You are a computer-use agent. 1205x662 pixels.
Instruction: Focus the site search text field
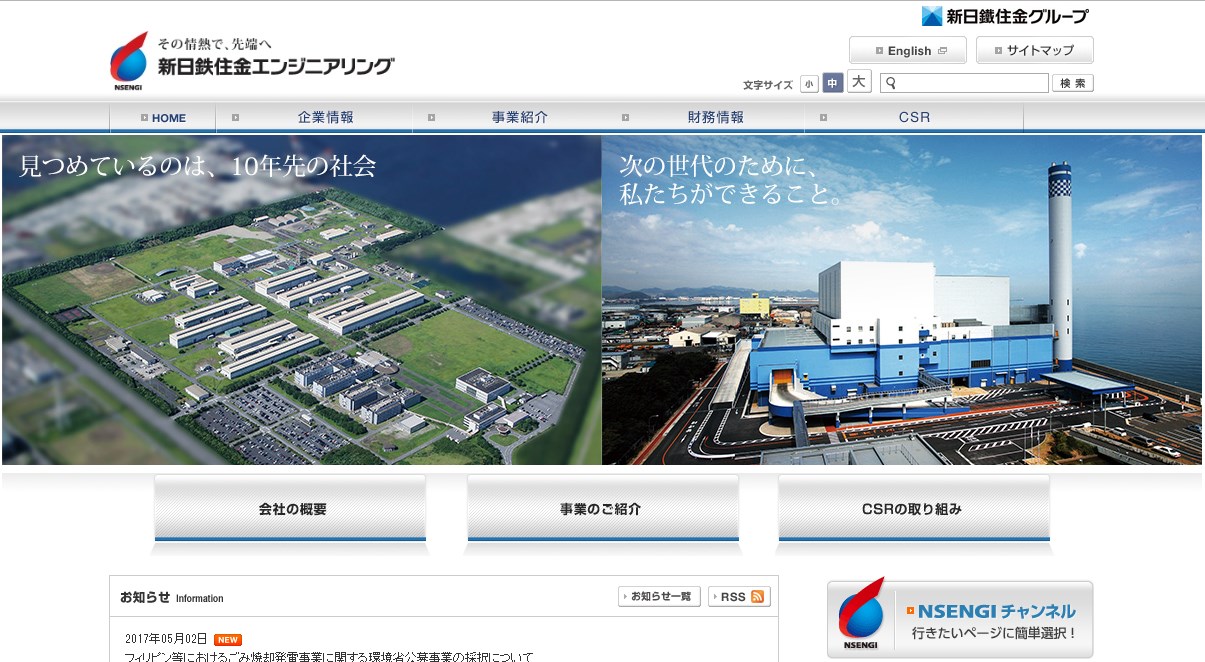(964, 83)
